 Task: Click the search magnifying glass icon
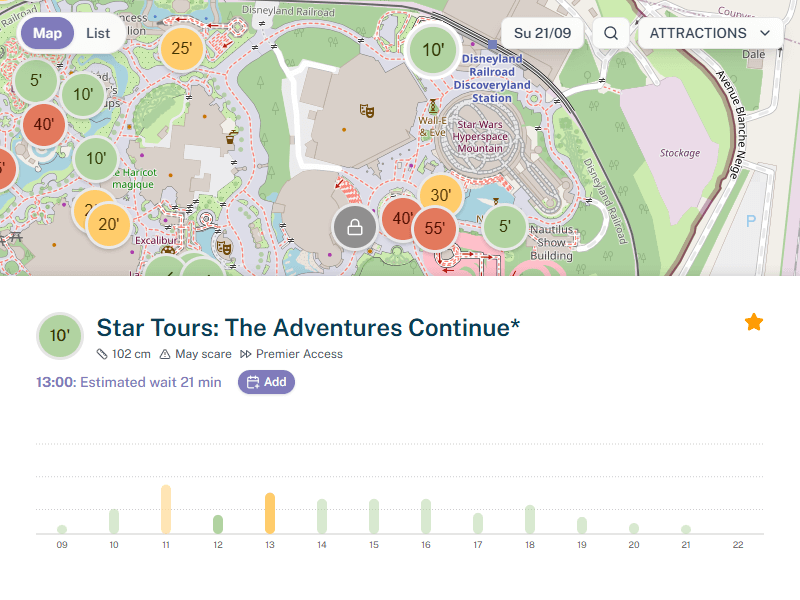click(610, 33)
